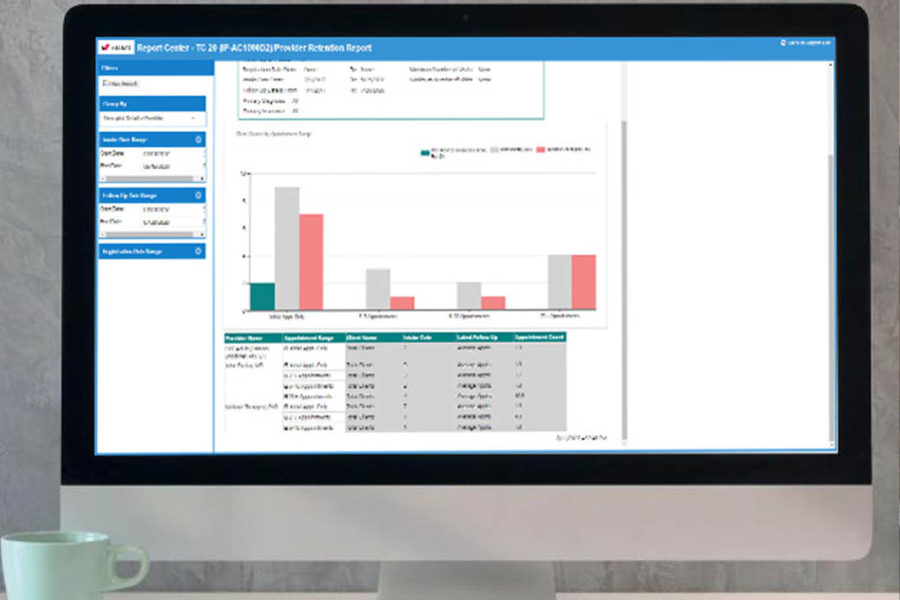Viewport: 900px width, 600px height.
Task: Click the Intake Date Range horizontal scrollbar
Action: click(x=152, y=176)
